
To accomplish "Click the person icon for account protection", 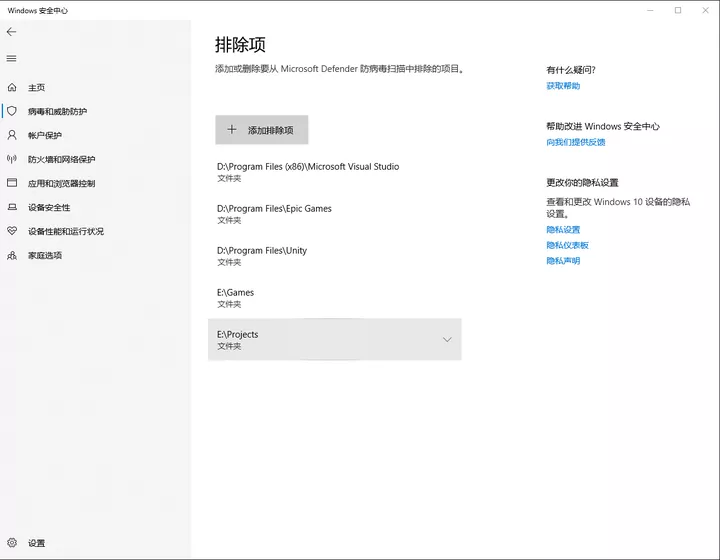I will (12, 135).
